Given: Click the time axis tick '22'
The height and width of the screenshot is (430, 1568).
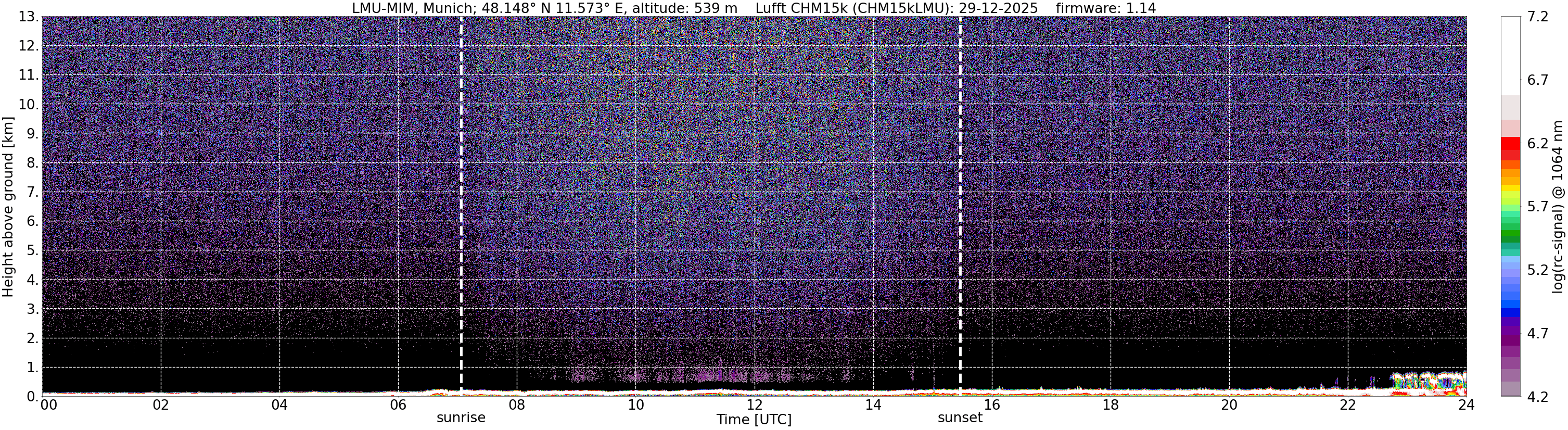Looking at the screenshot, I should pyautogui.click(x=1348, y=406).
